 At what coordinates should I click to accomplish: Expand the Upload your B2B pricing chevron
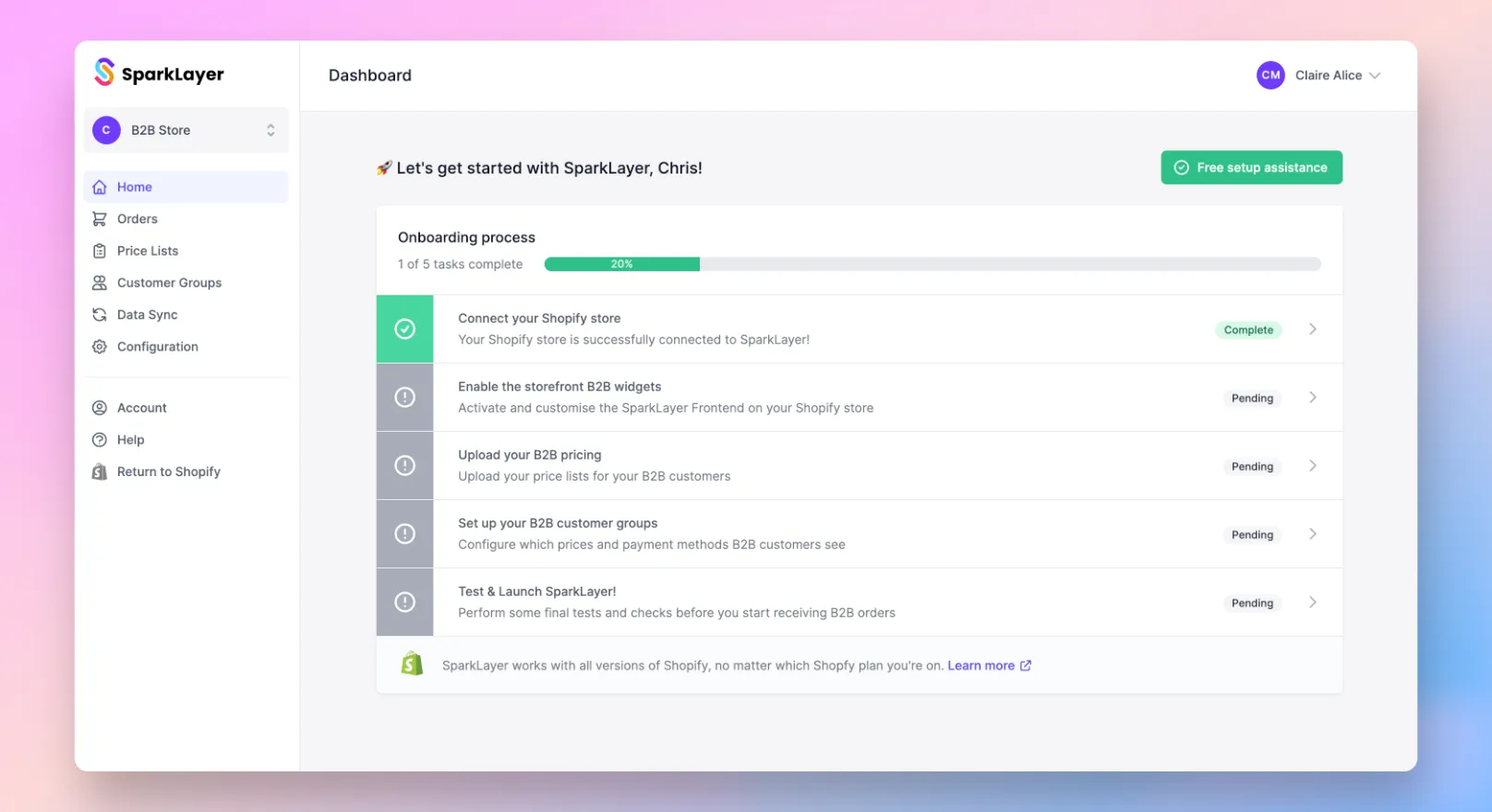tap(1312, 466)
